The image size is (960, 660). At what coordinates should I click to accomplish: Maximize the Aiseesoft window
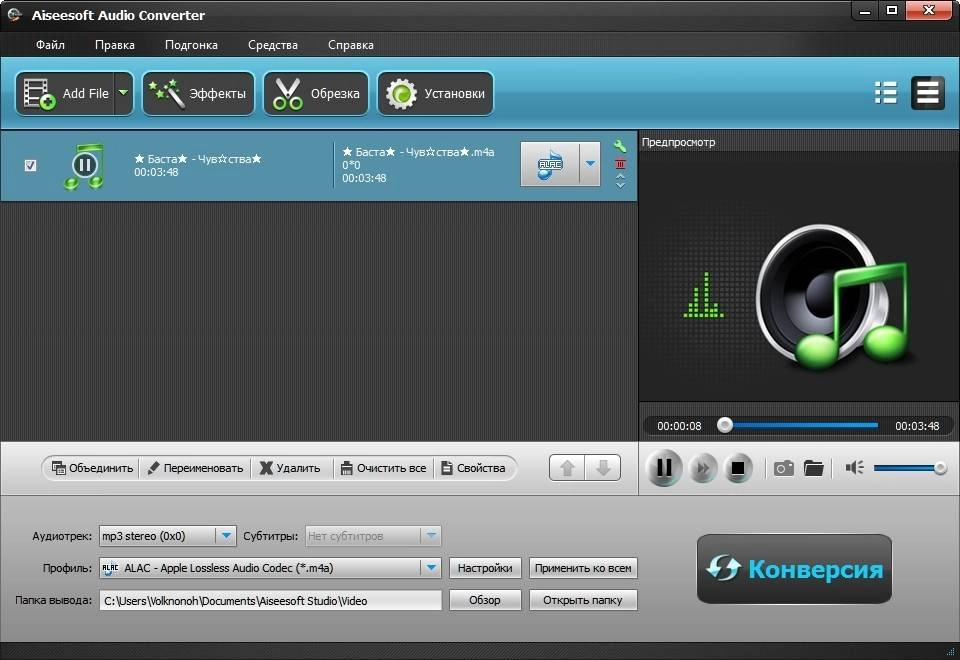(x=892, y=11)
